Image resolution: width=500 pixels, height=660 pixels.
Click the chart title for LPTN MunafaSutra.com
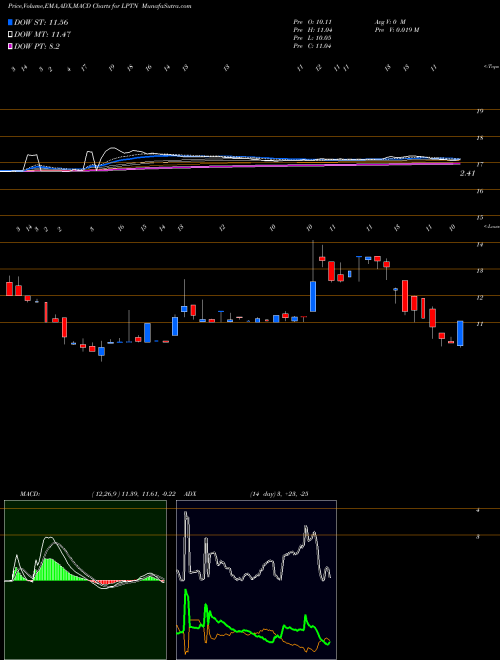(100, 6)
